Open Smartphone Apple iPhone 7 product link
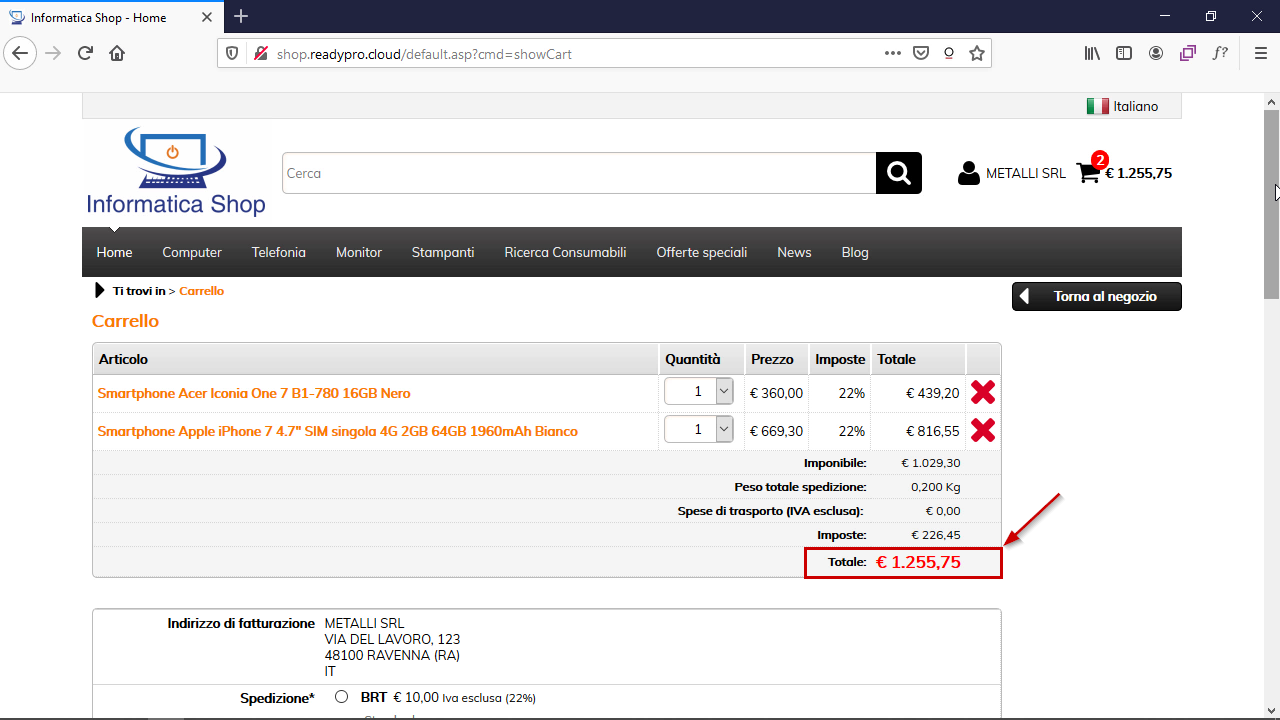Viewport: 1280px width, 720px height. (338, 431)
